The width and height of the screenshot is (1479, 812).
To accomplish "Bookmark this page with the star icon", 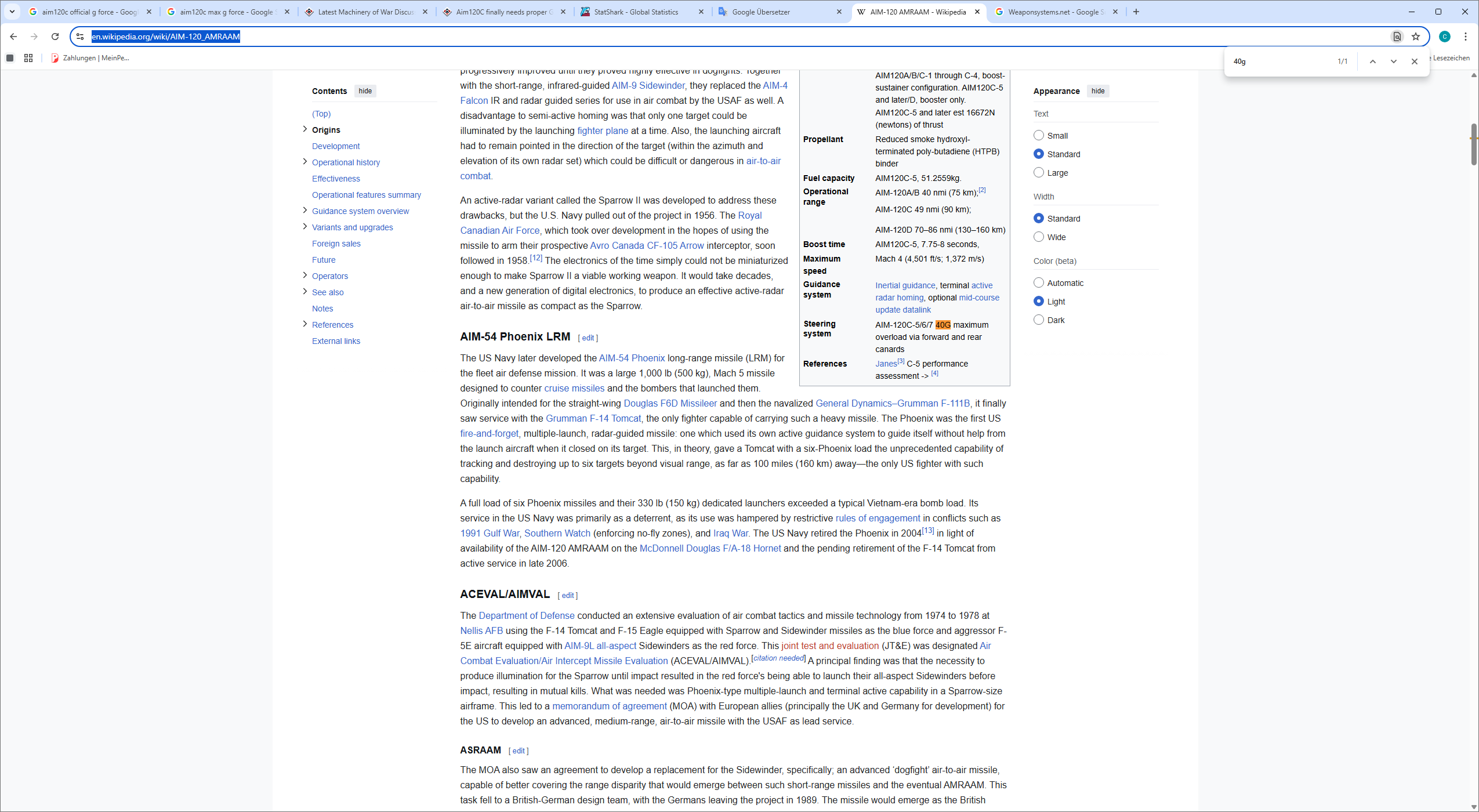I will coord(1416,37).
